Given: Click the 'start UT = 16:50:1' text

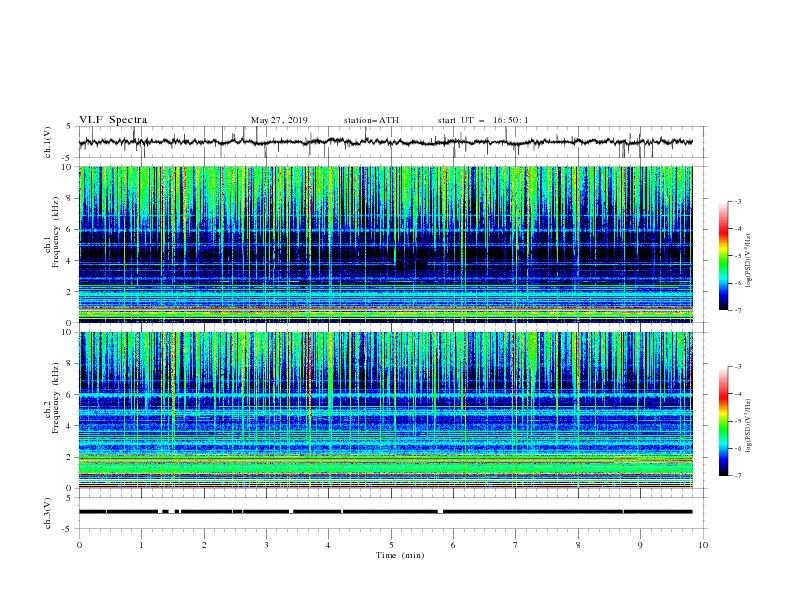Looking at the screenshot, I should pos(483,120).
